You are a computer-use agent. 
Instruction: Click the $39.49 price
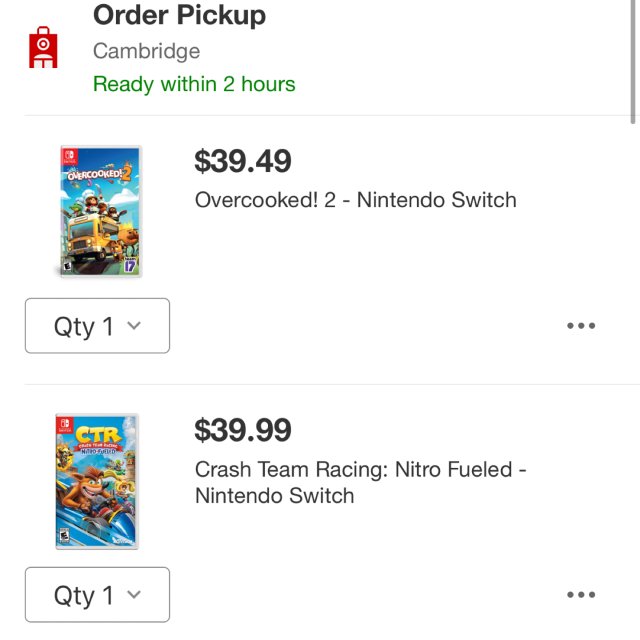(x=242, y=161)
